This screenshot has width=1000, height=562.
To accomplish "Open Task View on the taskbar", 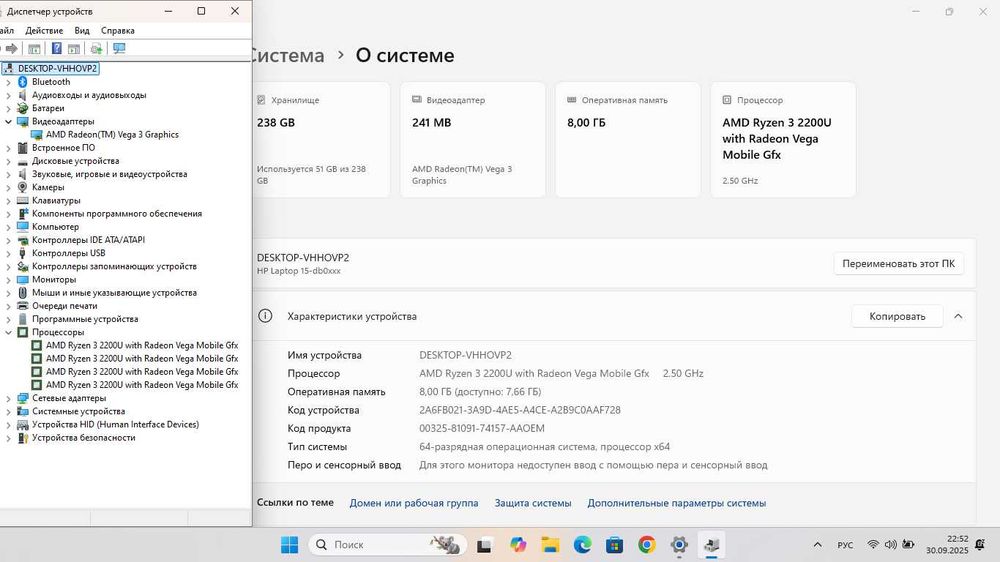I will (484, 545).
